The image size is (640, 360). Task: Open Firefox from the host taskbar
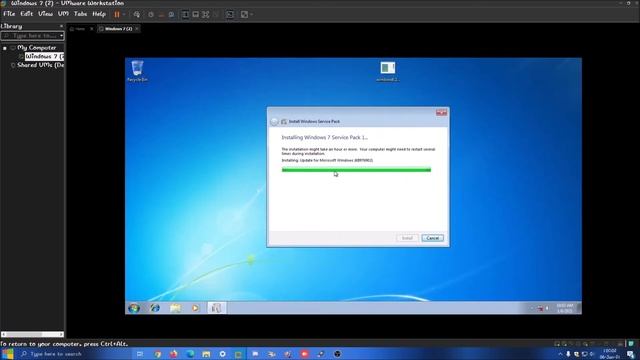point(173,354)
